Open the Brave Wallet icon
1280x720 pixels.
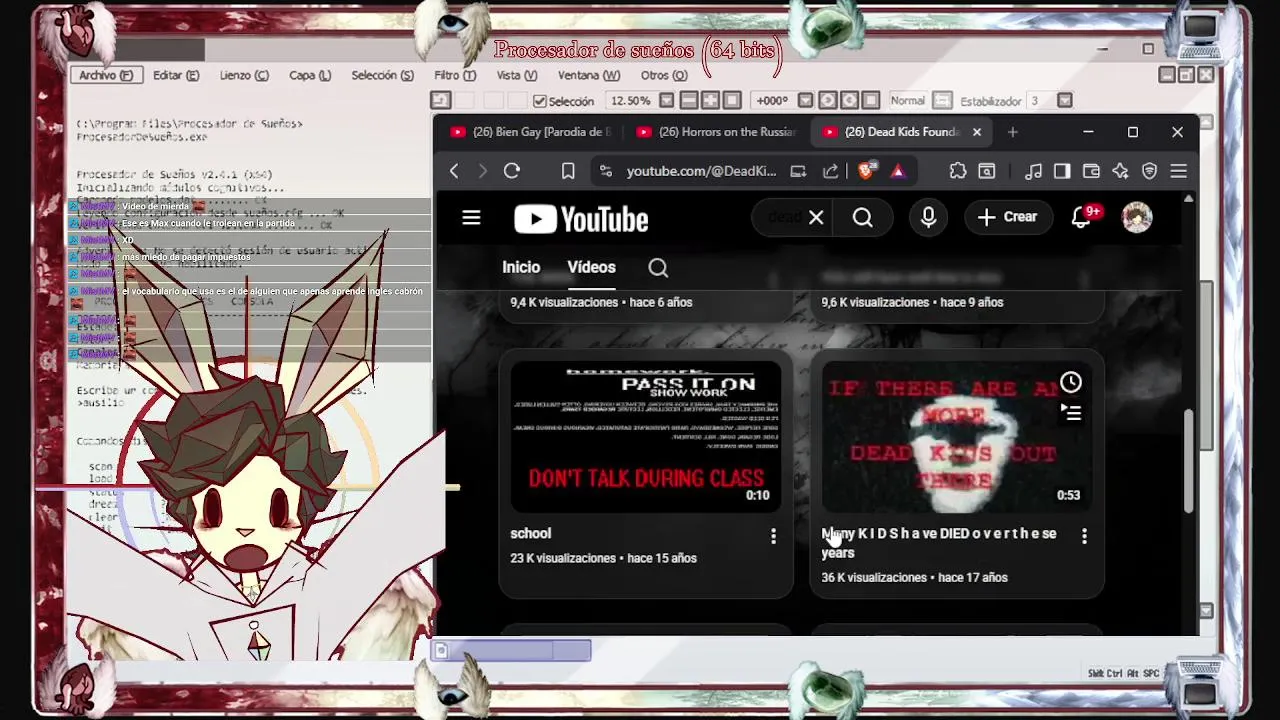click(x=1091, y=171)
